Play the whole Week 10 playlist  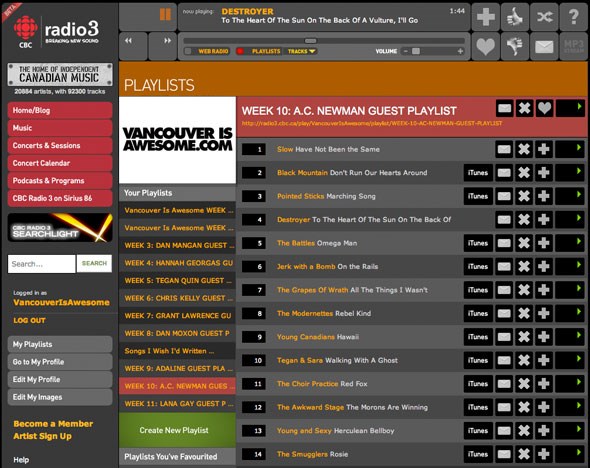(570, 108)
